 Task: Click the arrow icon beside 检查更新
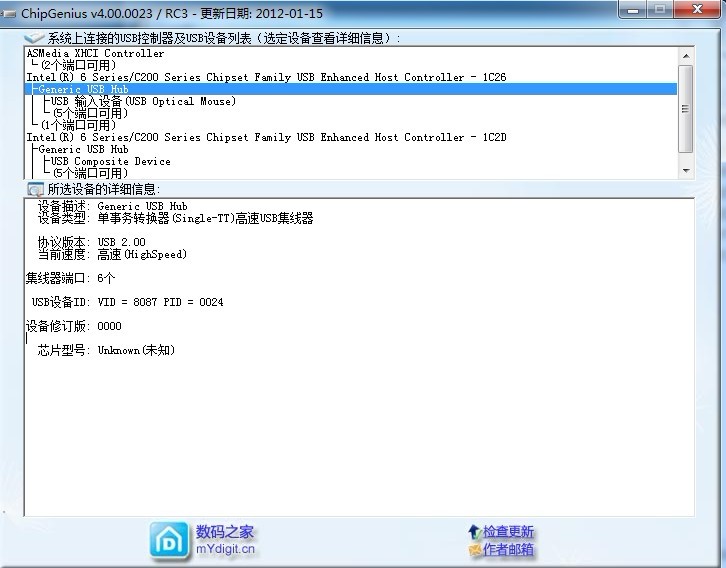click(473, 531)
